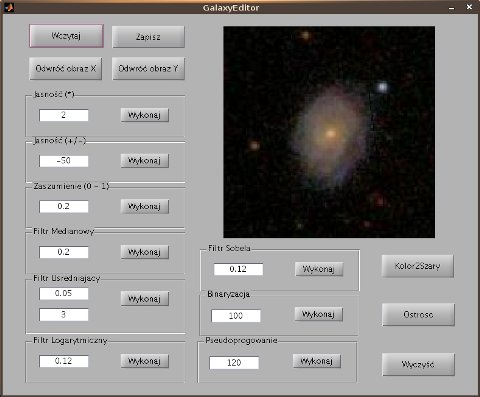Run Wykonaj for Filtr Medianowy
480x397 pixels.
pyautogui.click(x=145, y=252)
